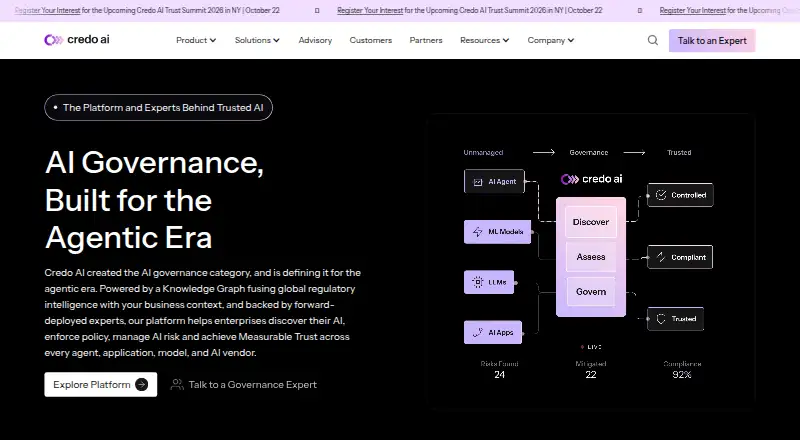Click the LLMs gear icon
The height and width of the screenshot is (440, 800).
tap(478, 282)
